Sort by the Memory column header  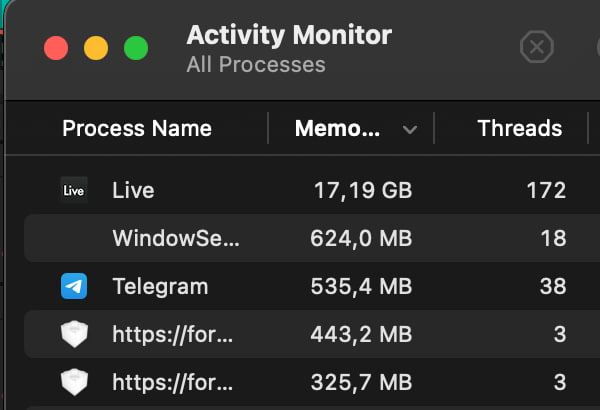(x=337, y=128)
